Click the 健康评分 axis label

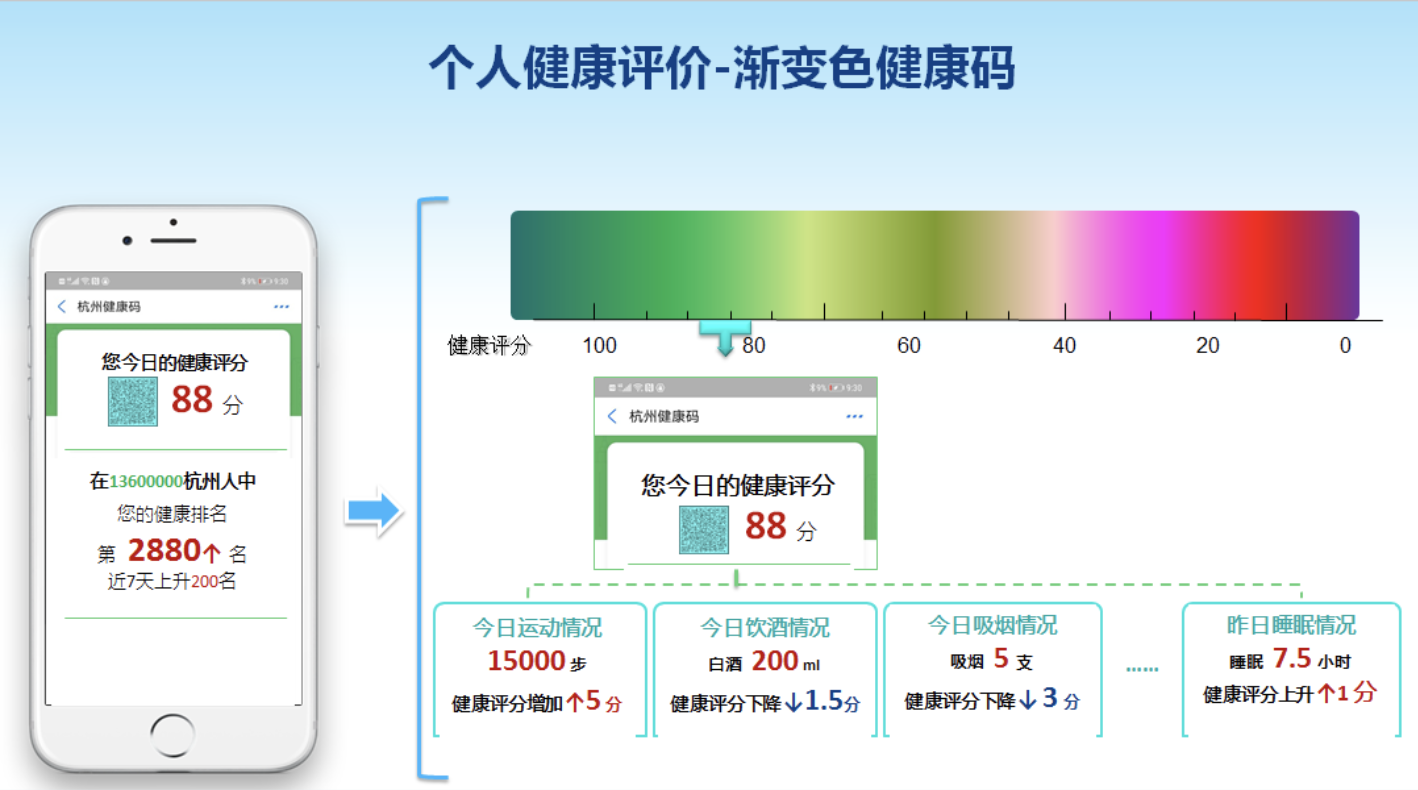[489, 346]
